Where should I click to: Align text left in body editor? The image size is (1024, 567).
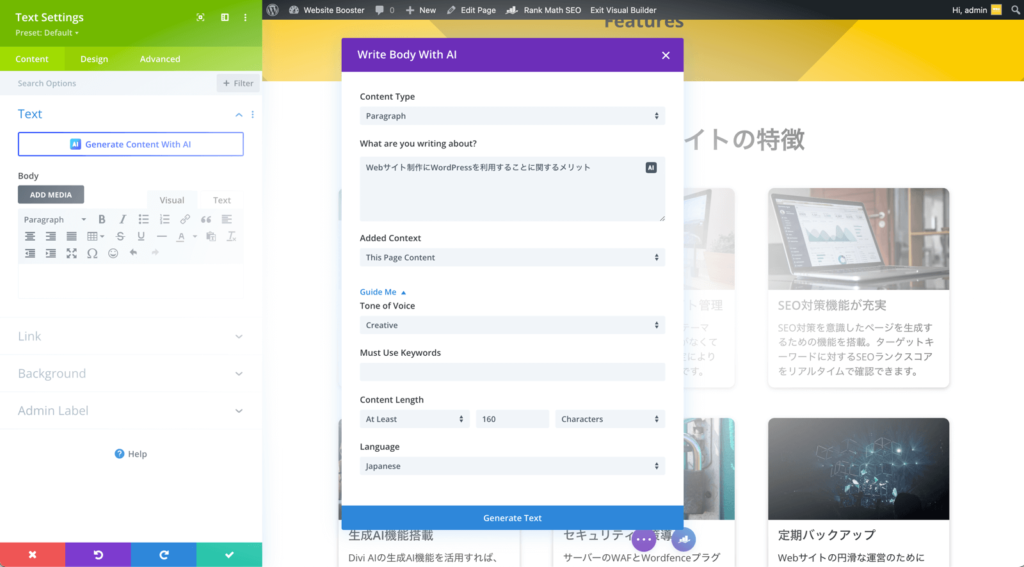[x=227, y=219]
